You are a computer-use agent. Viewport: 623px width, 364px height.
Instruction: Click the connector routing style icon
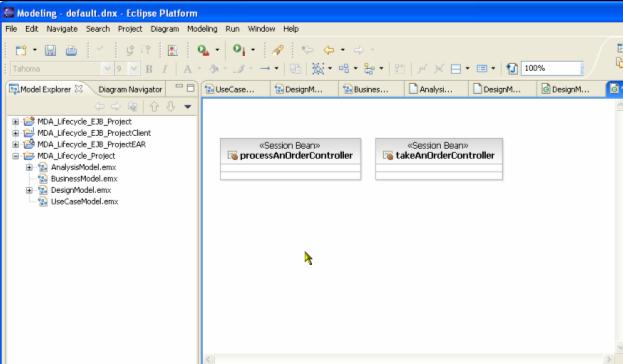369,69
